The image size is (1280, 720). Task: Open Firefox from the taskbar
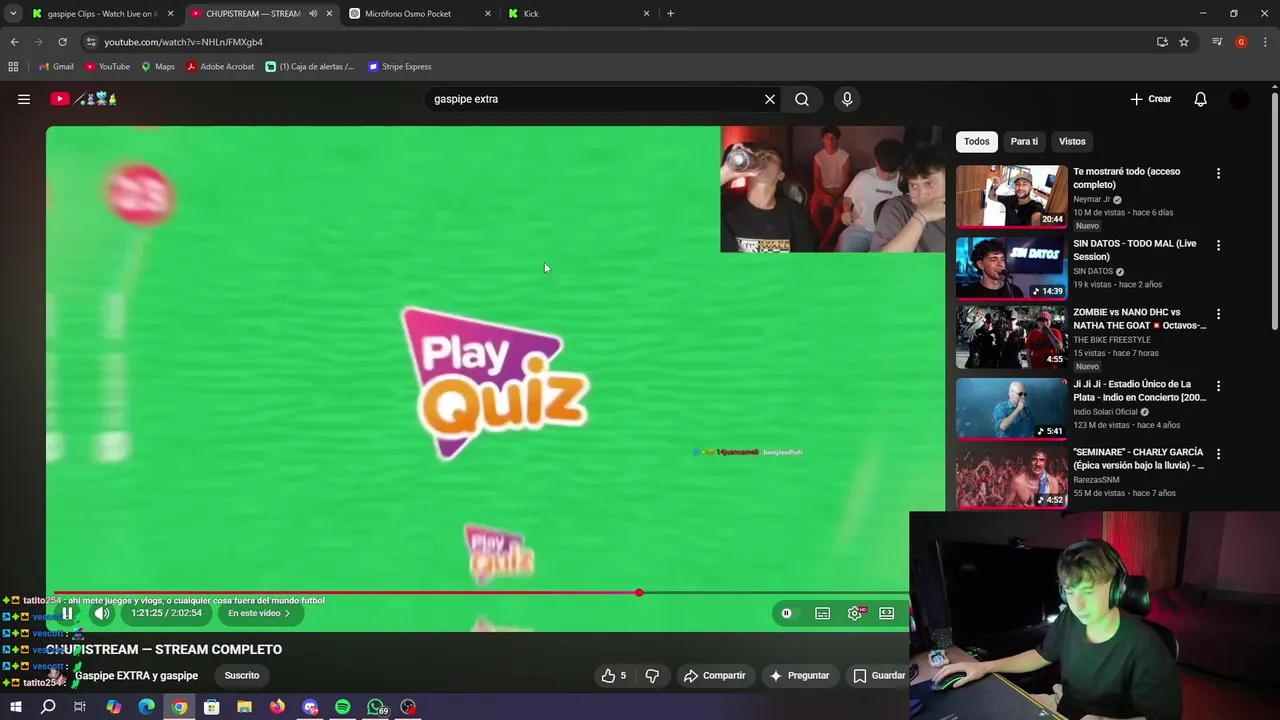pyautogui.click(x=277, y=707)
